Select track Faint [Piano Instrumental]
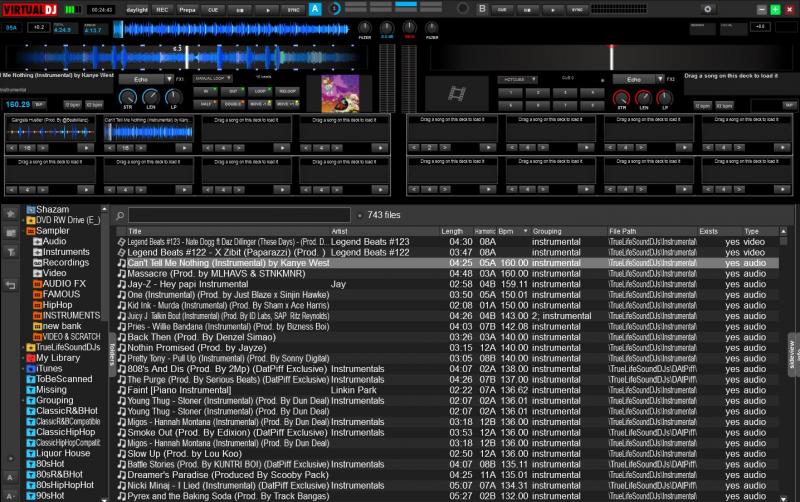 [447, 390]
